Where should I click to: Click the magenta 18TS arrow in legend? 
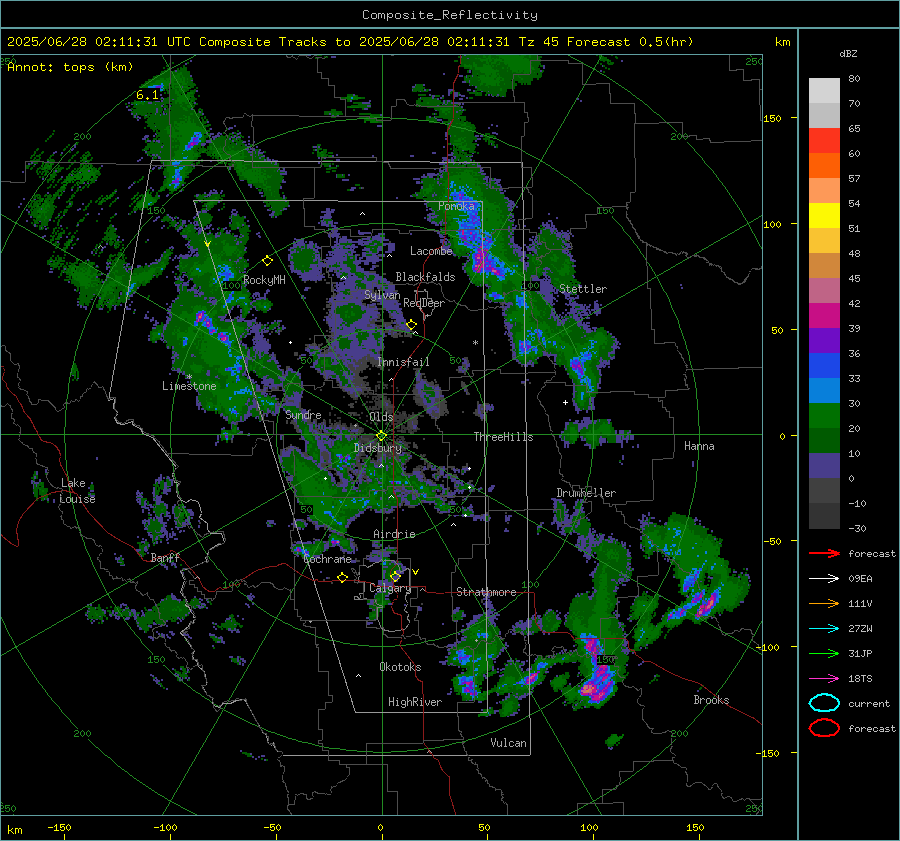point(824,679)
